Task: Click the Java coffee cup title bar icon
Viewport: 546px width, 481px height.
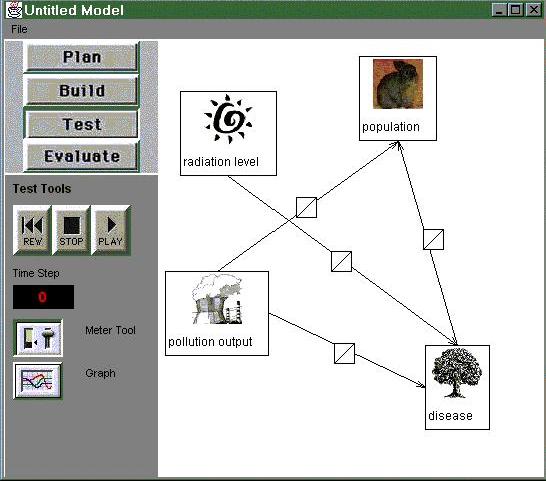Action: pyautogui.click(x=14, y=10)
